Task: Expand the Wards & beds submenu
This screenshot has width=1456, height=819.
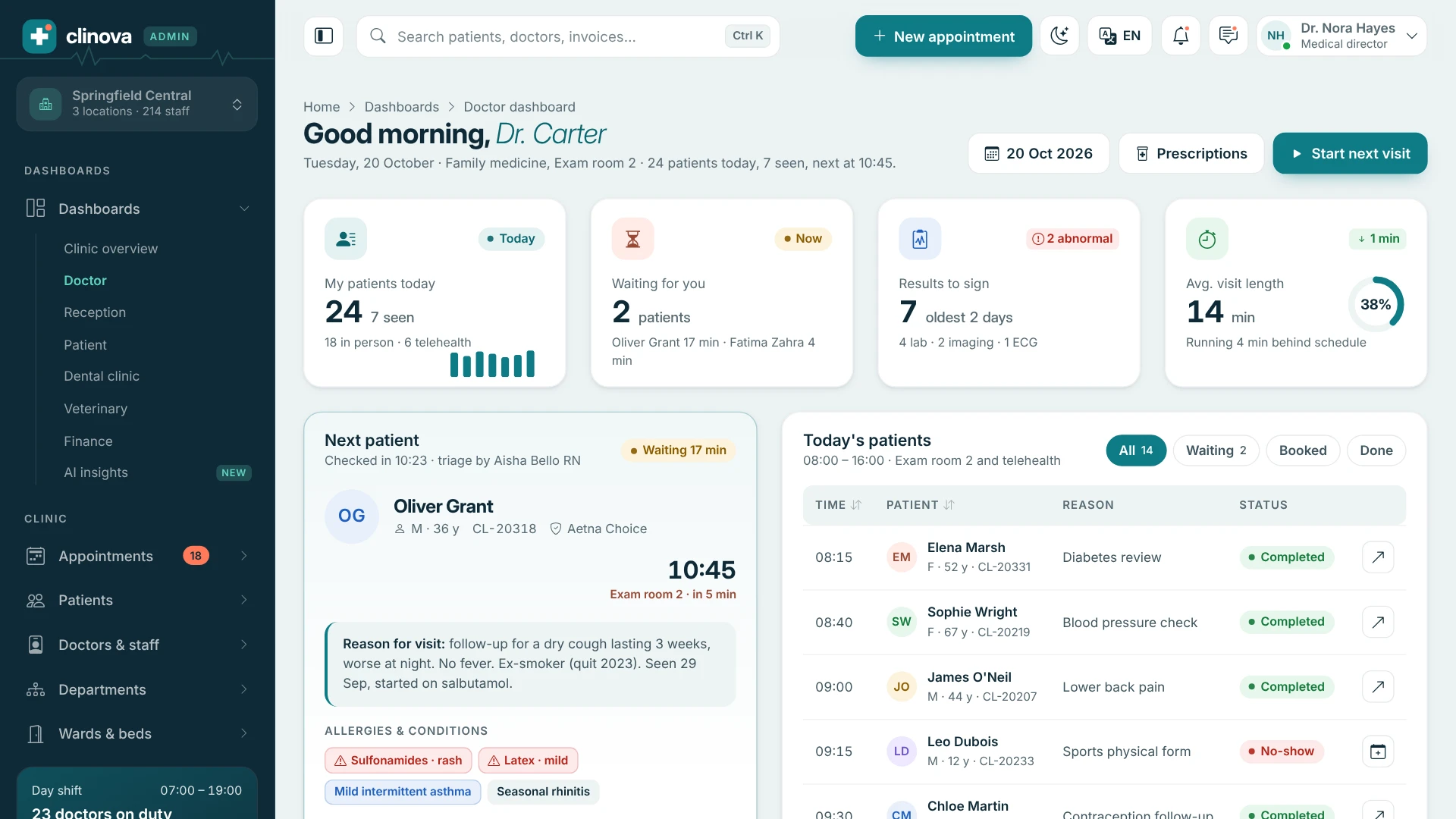Action: coord(244,733)
